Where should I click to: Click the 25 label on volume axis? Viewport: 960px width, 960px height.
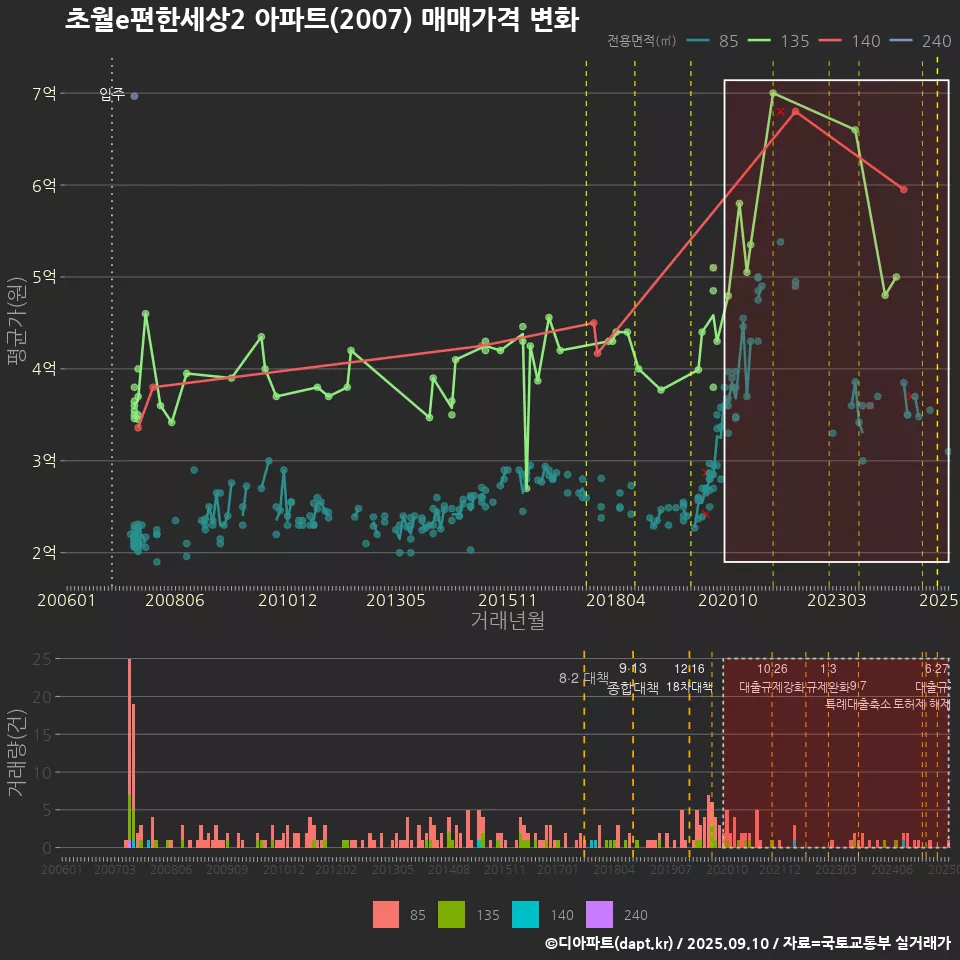click(42, 659)
